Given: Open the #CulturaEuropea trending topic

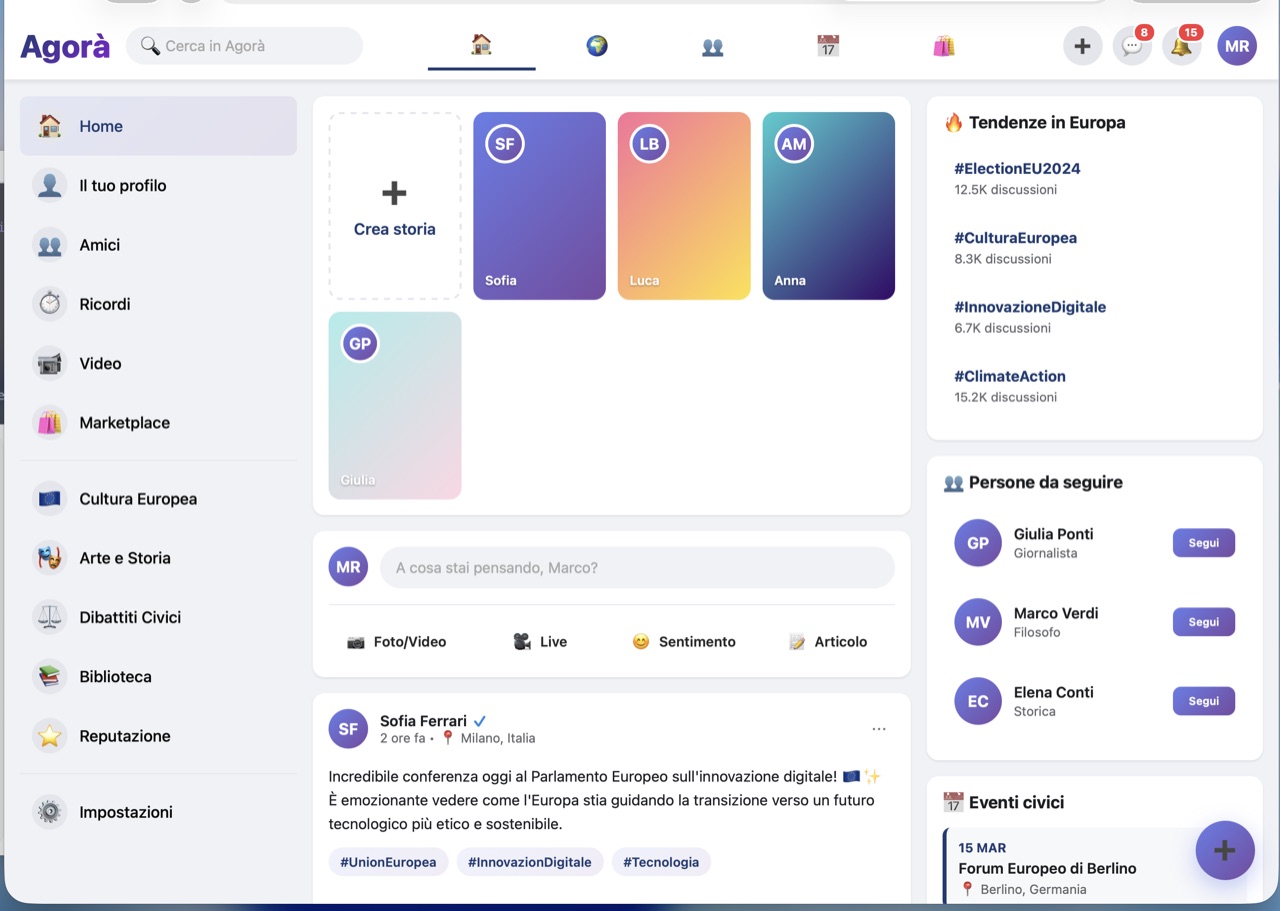Looking at the screenshot, I should point(1015,238).
